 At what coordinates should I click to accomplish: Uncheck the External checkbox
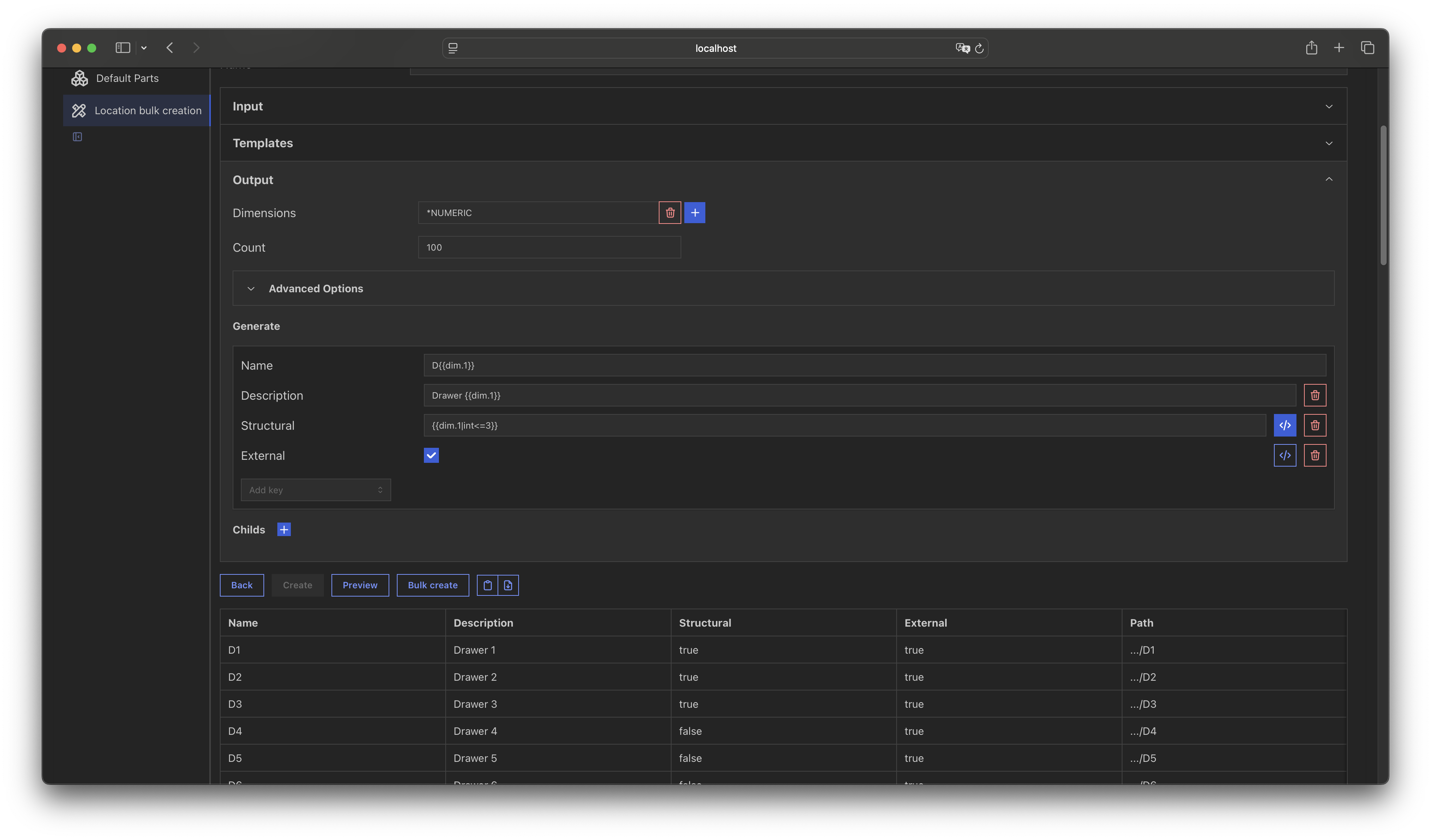click(431, 456)
